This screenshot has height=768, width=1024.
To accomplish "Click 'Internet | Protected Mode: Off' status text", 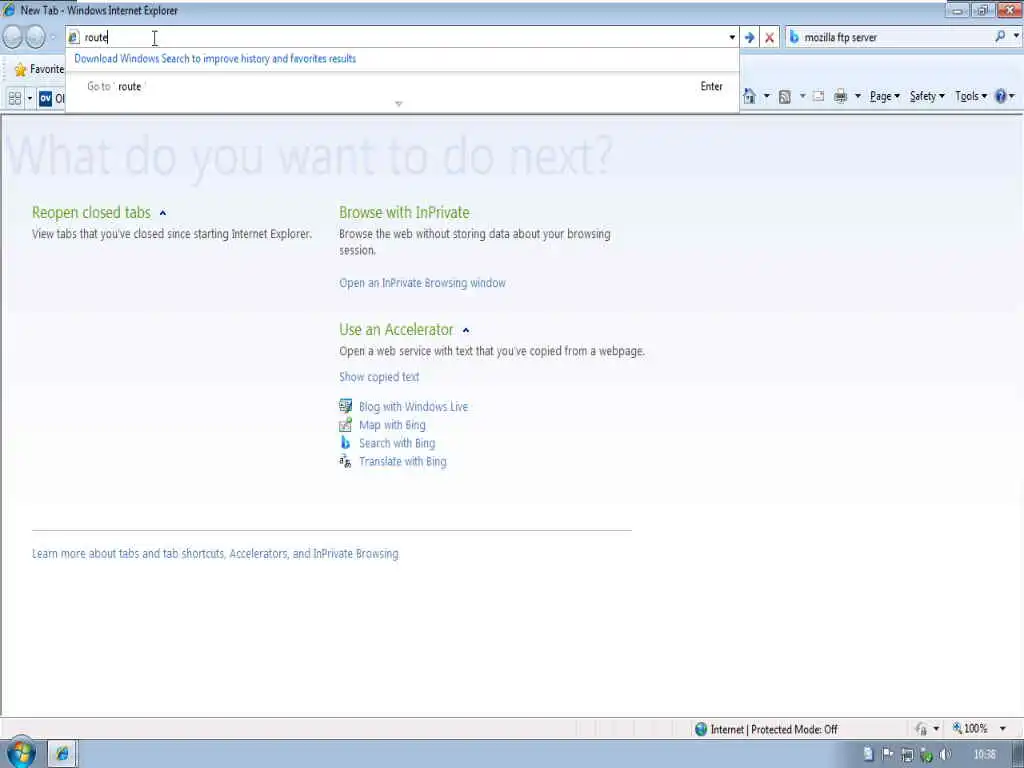I will coord(774,729).
